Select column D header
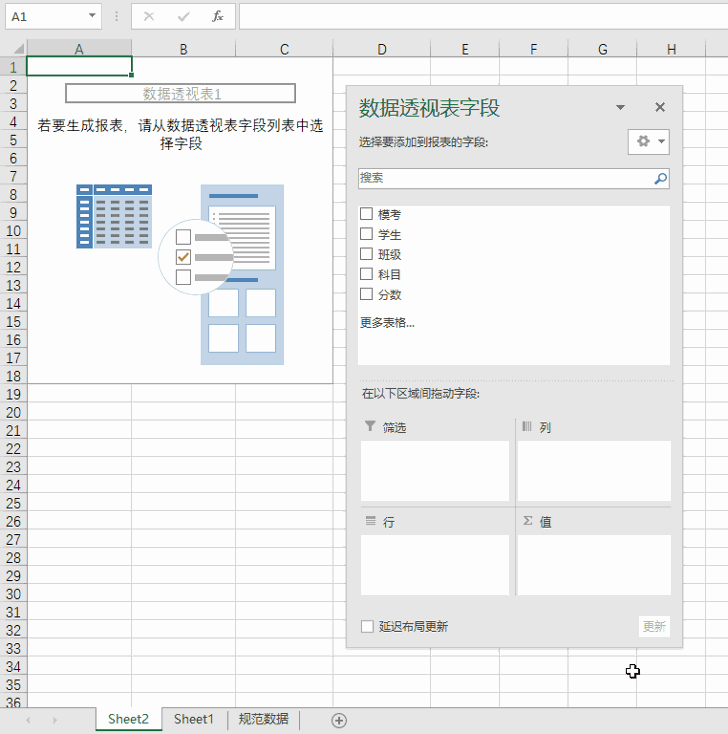Screen dimensions: 728x734 382,49
